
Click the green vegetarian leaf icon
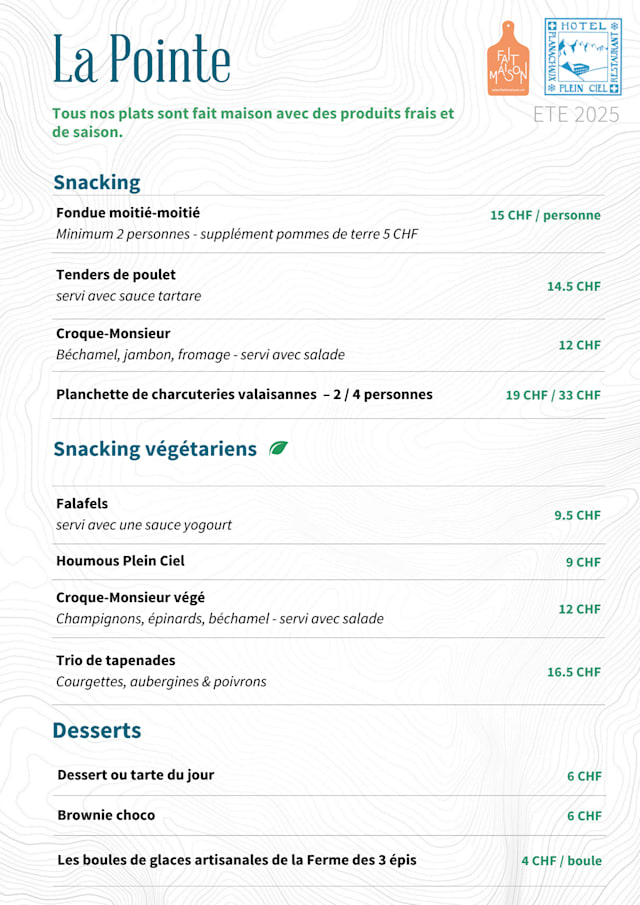278,449
